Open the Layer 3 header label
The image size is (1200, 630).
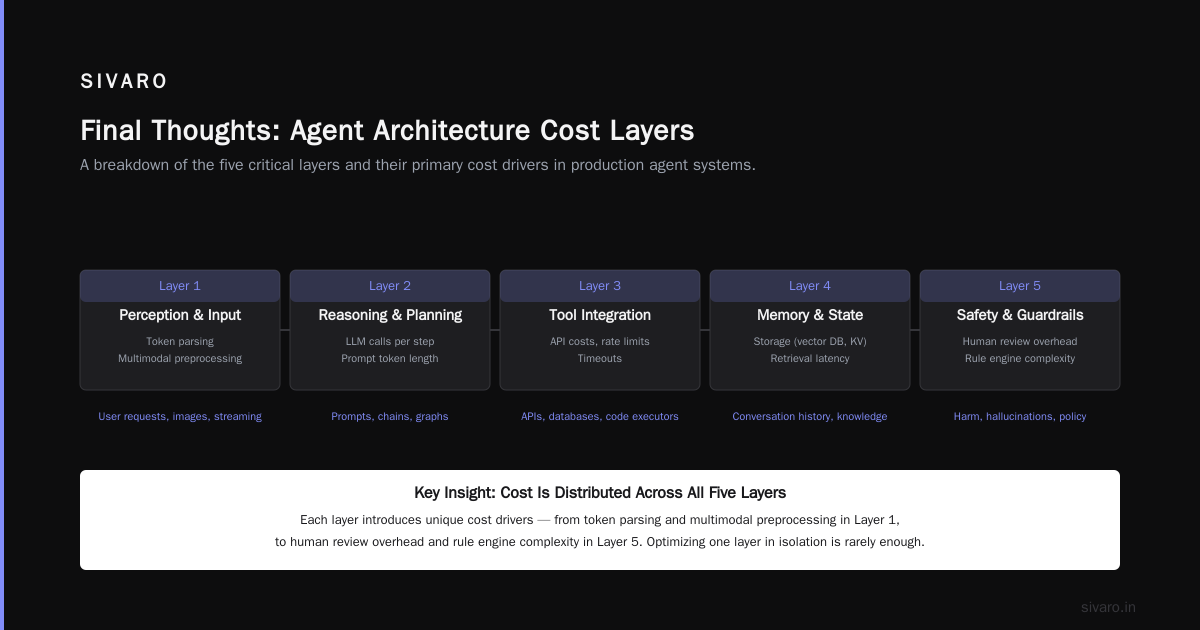[x=600, y=286]
